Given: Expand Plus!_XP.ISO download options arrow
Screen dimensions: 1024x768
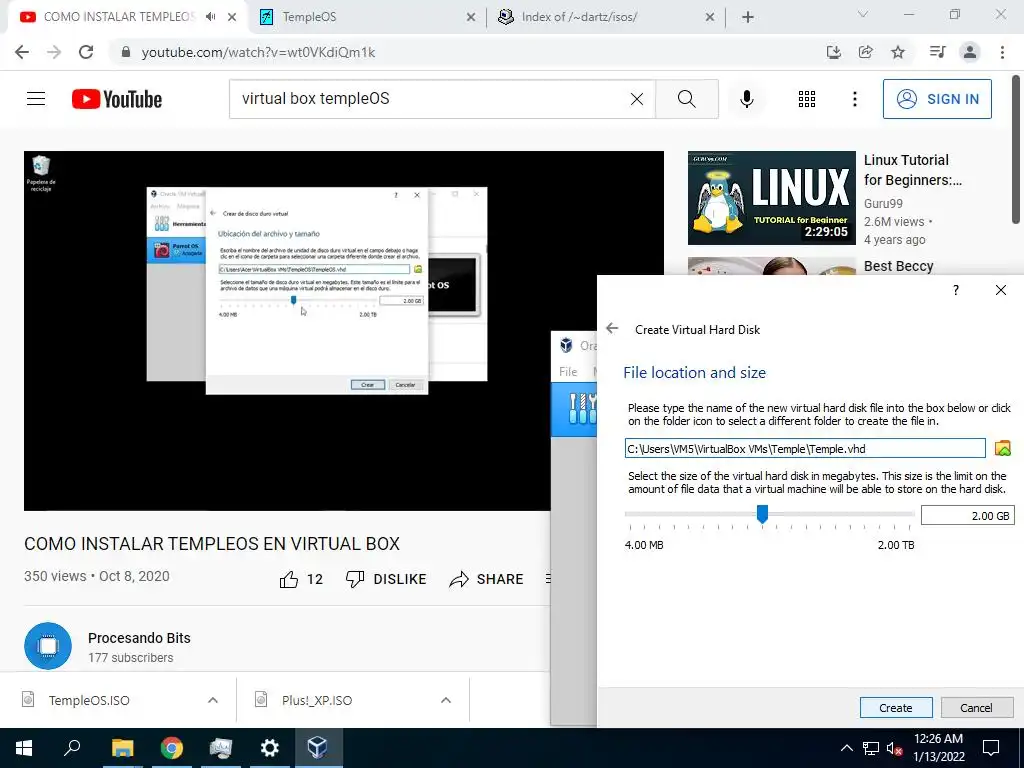Looking at the screenshot, I should click(445, 700).
